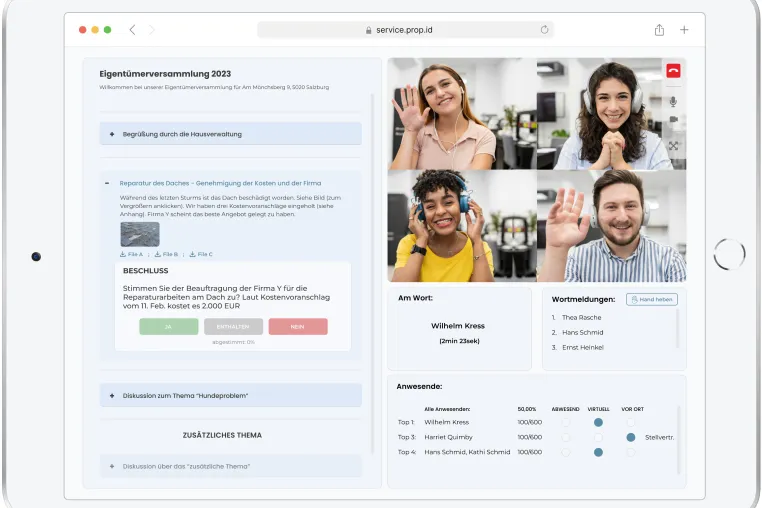Open browser share icon

[659, 30]
